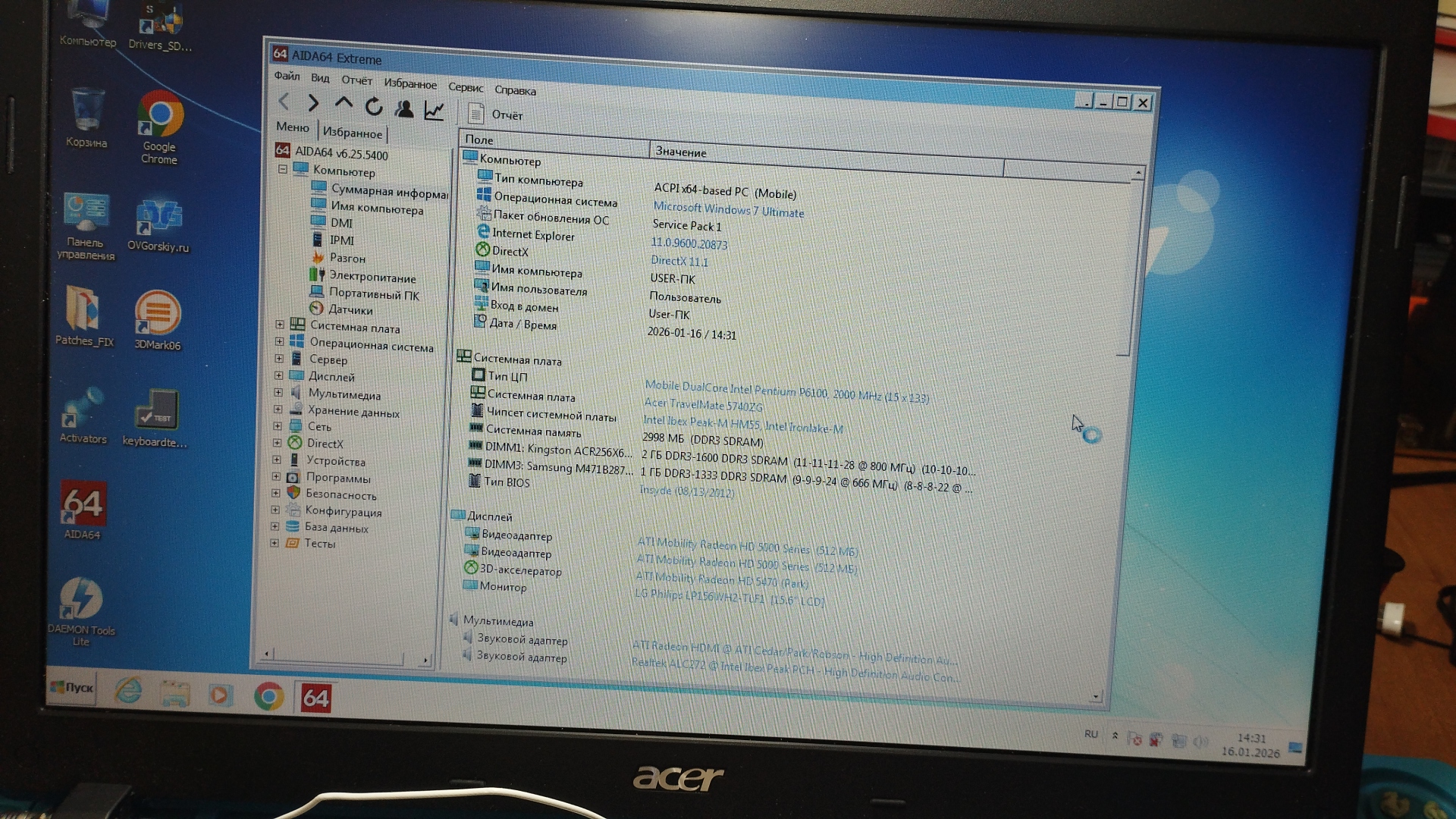
Task: Click the Up level arrow icon
Action: pyautogui.click(x=344, y=104)
